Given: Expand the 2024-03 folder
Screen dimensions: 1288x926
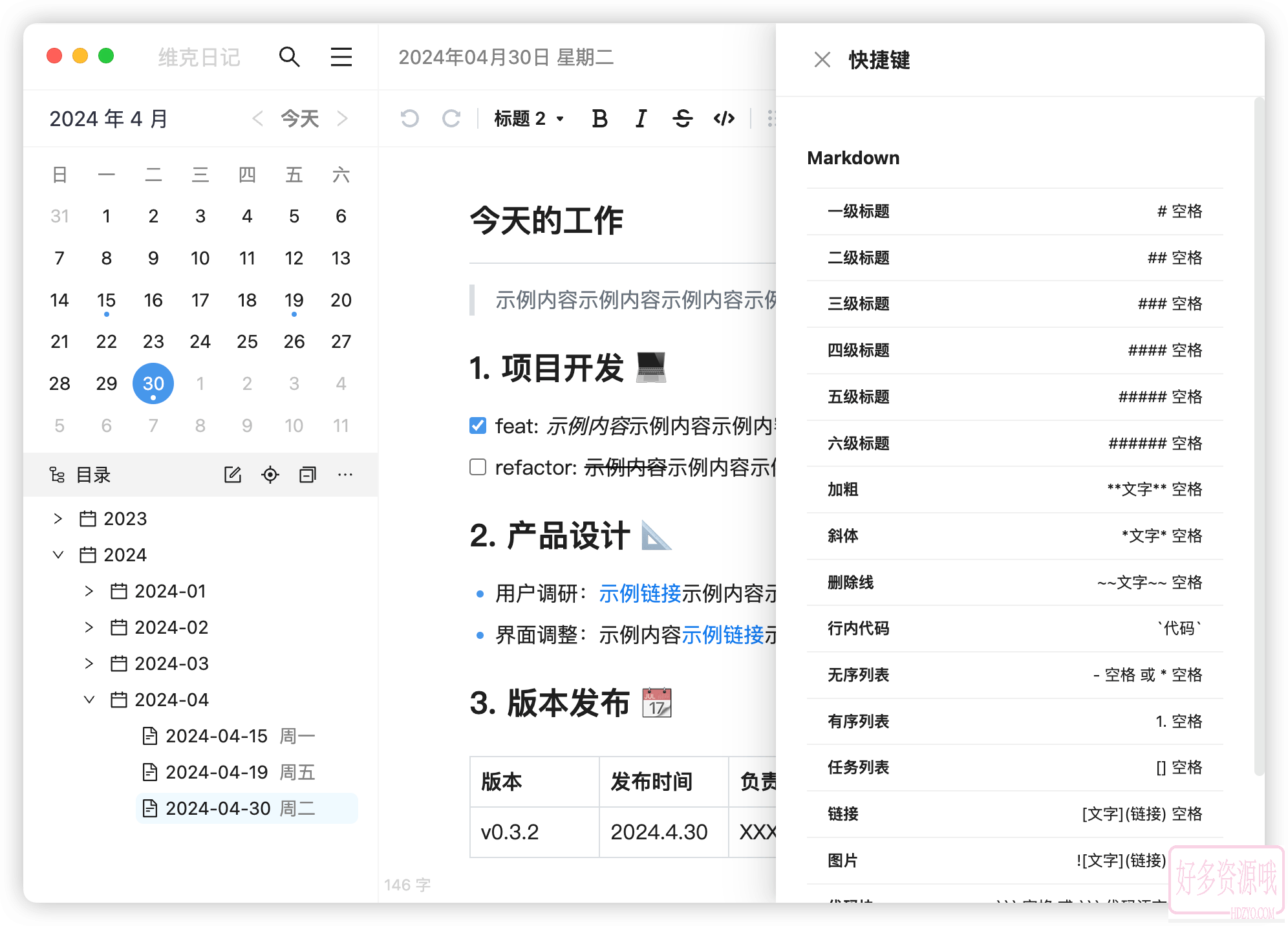Looking at the screenshot, I should (x=89, y=663).
